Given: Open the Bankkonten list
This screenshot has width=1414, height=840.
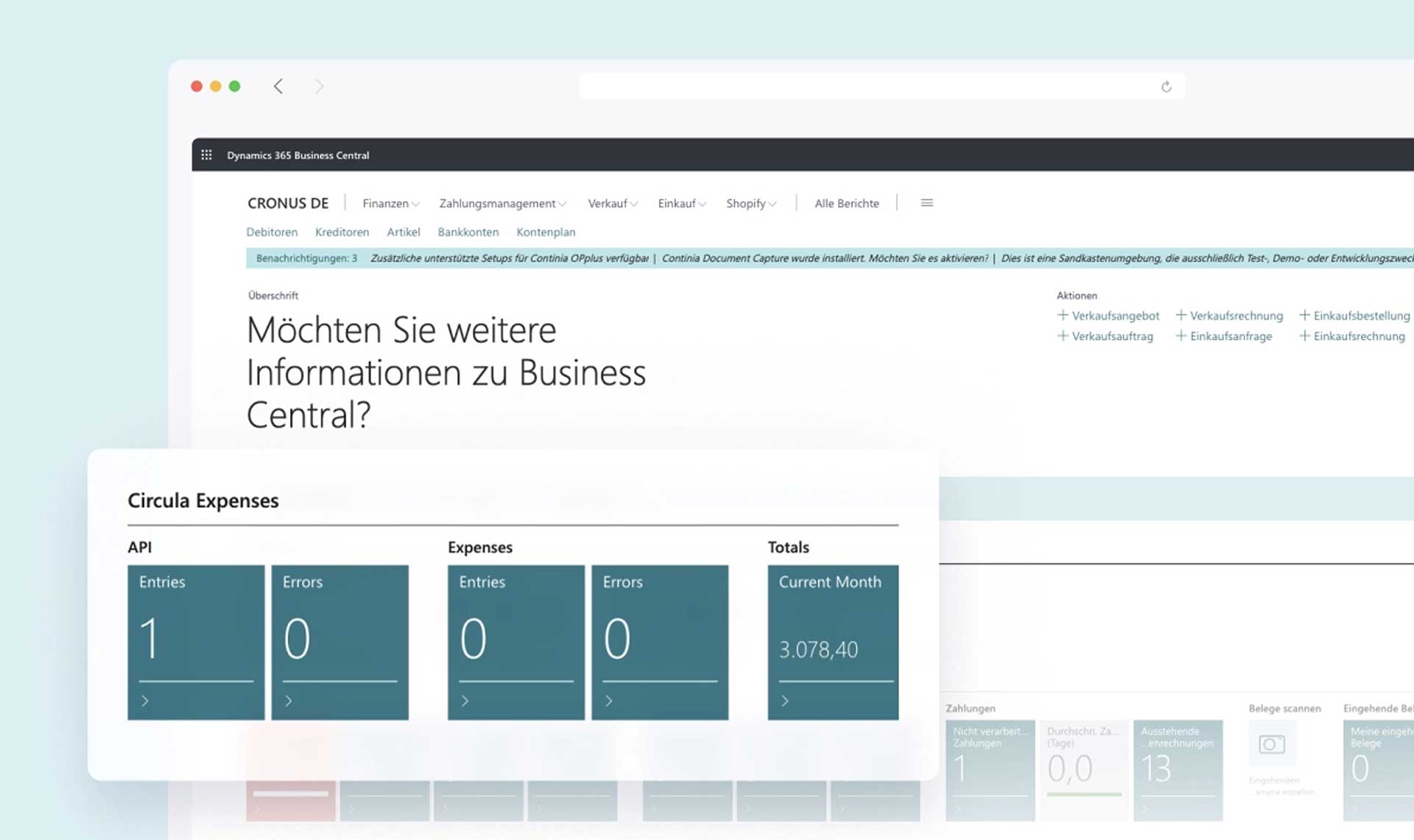Looking at the screenshot, I should tap(468, 232).
